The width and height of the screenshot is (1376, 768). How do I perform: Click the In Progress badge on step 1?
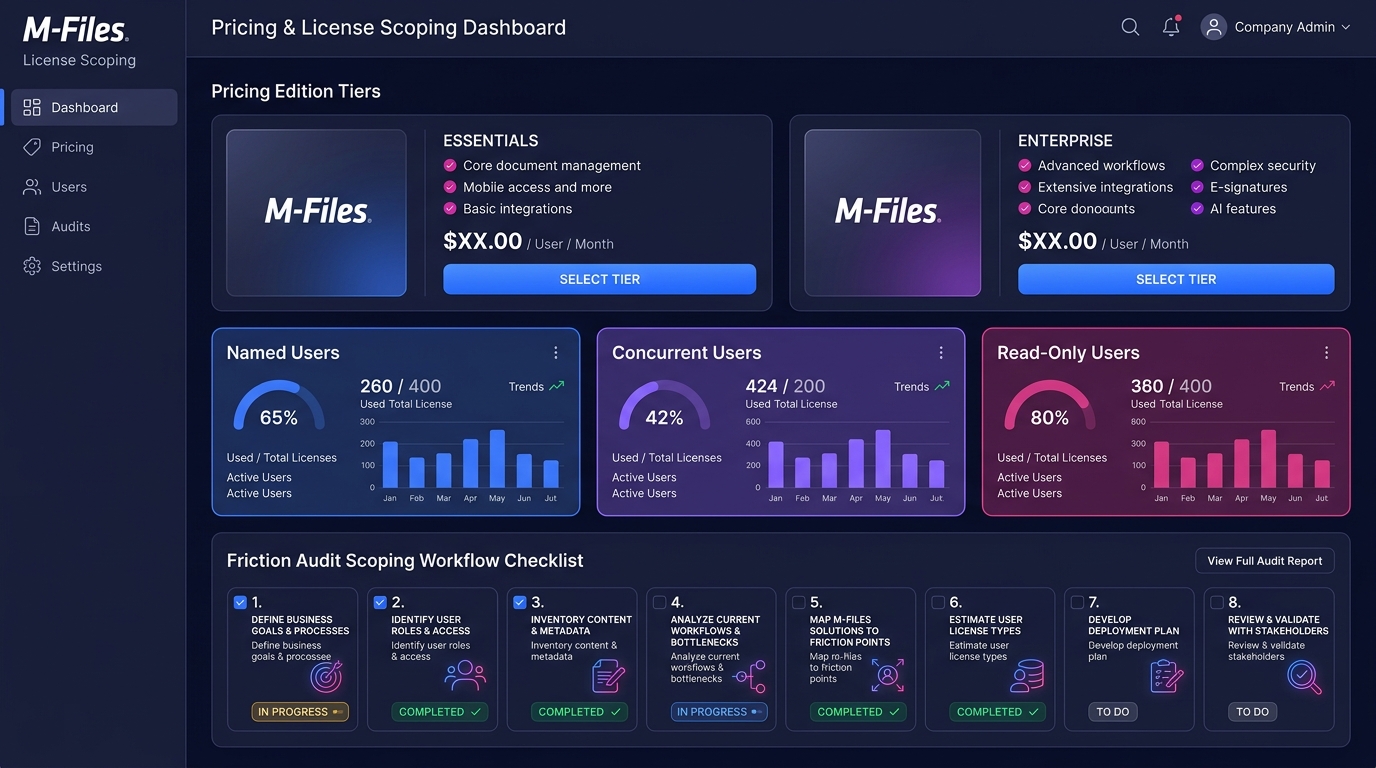pyautogui.click(x=300, y=712)
